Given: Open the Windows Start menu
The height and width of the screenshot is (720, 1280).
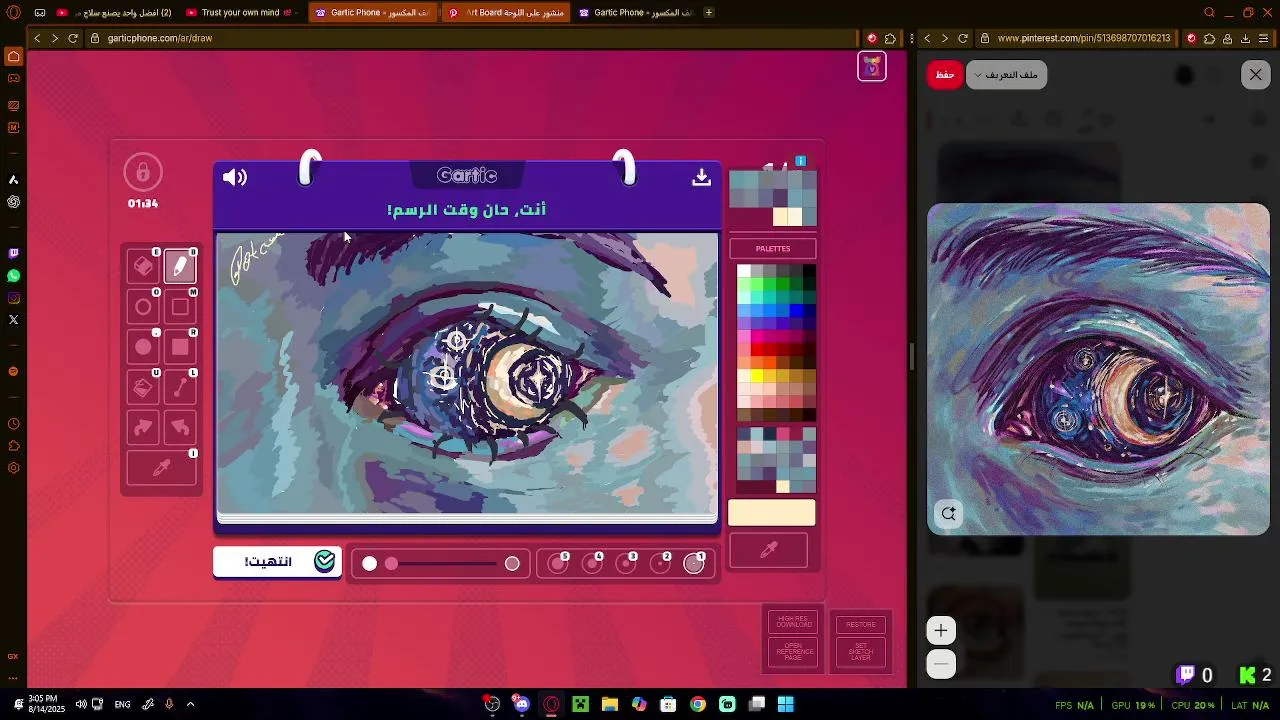Looking at the screenshot, I should pos(786,705).
